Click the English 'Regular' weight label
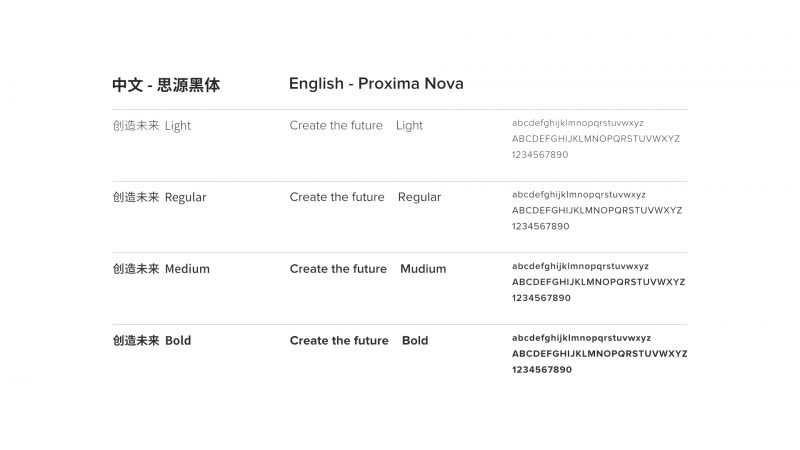The image size is (800, 450). [419, 197]
